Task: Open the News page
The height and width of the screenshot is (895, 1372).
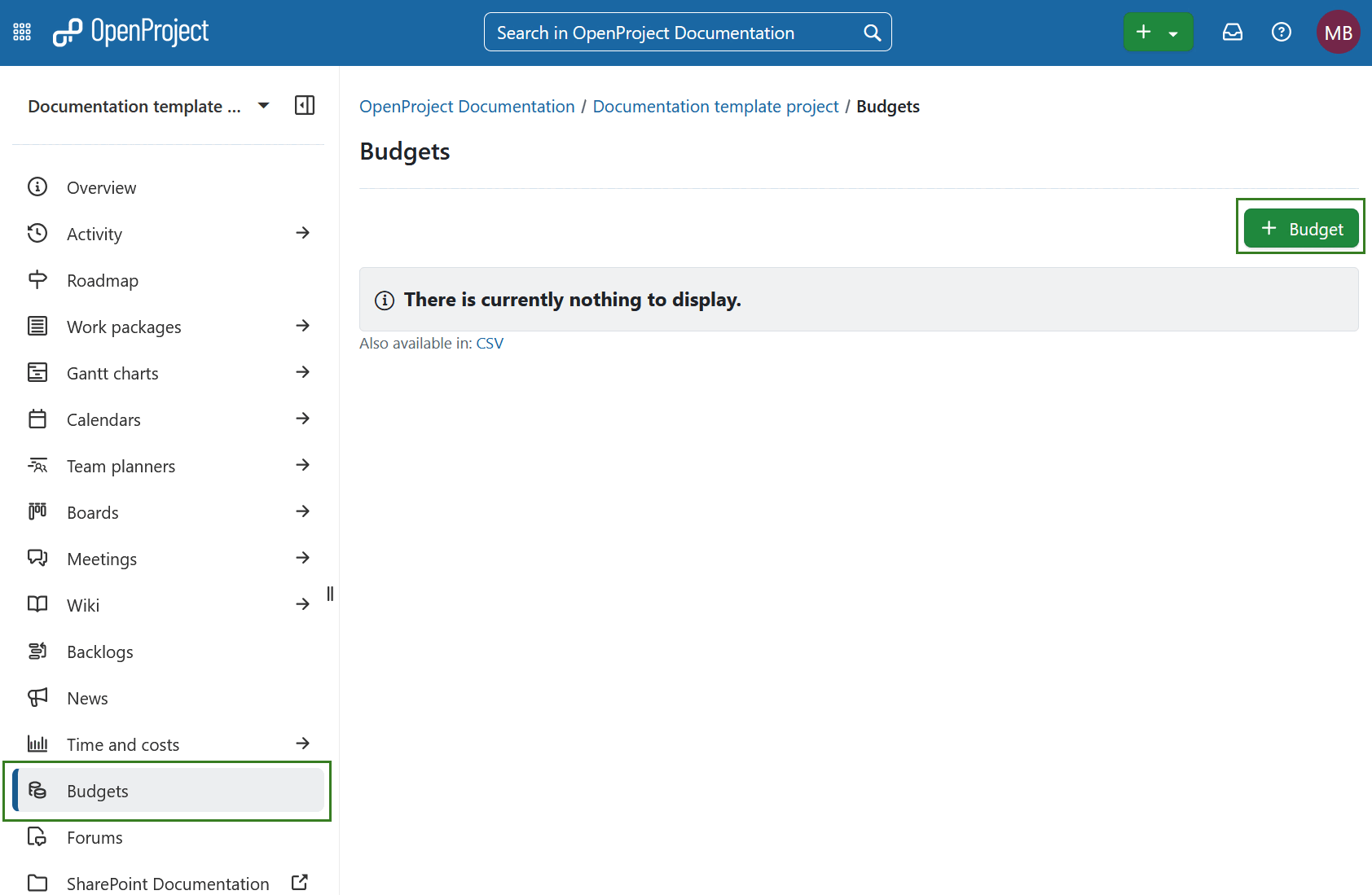Action: pos(86,697)
